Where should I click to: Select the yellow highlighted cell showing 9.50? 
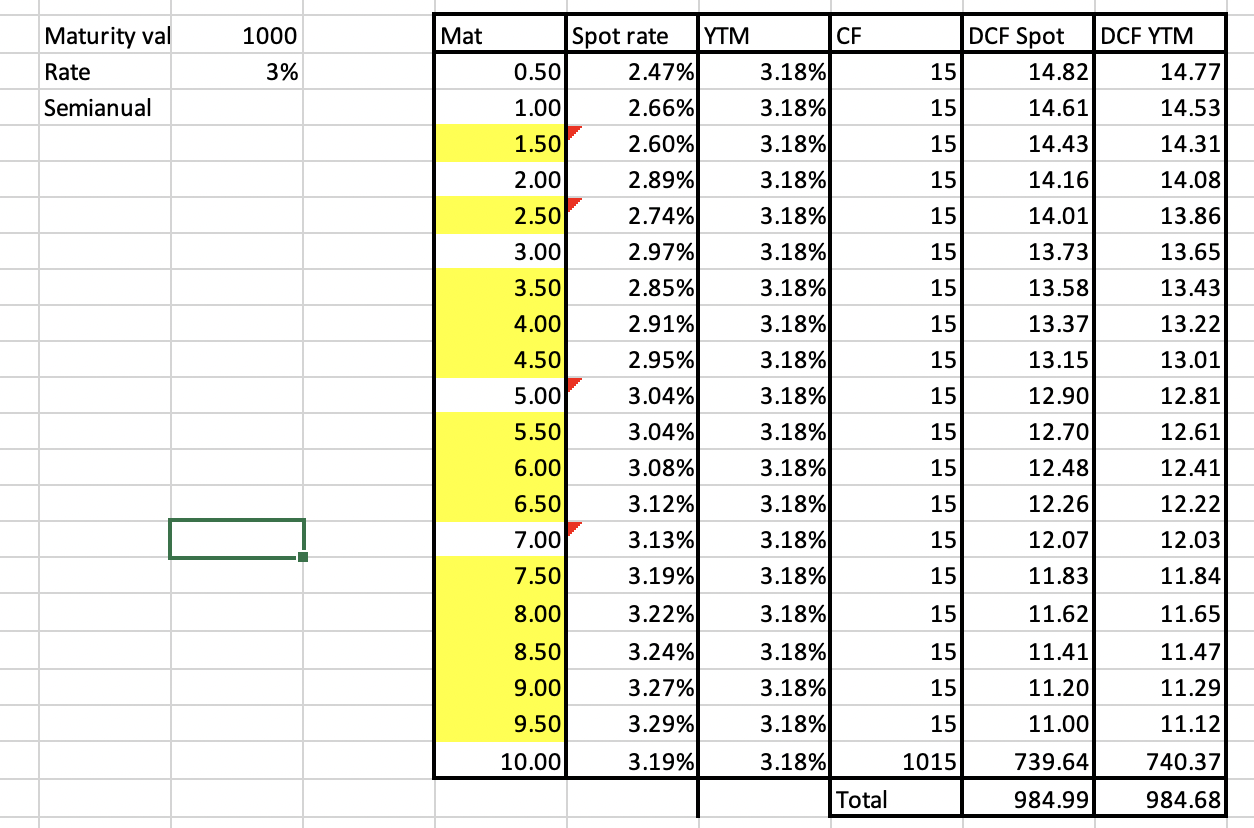(x=500, y=723)
